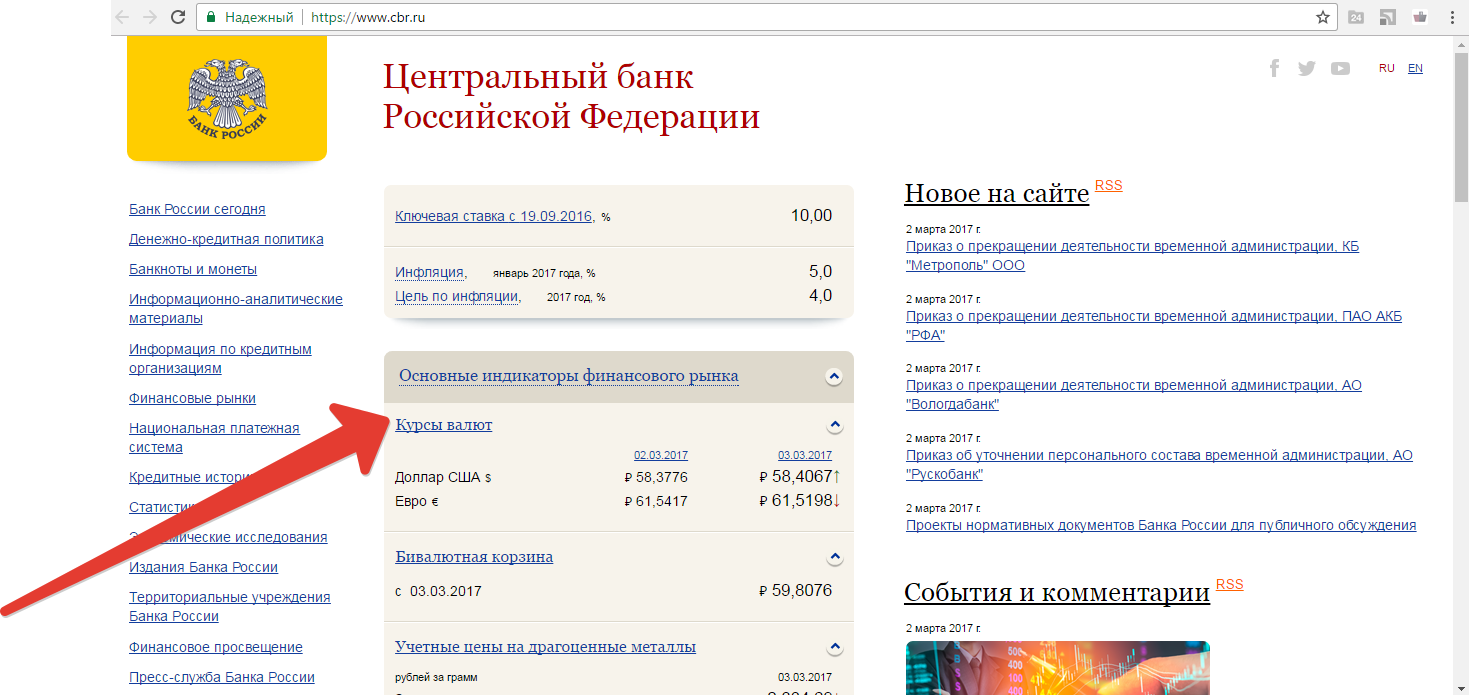
Task: Click the 'Инфляция' link
Action: tap(431, 272)
